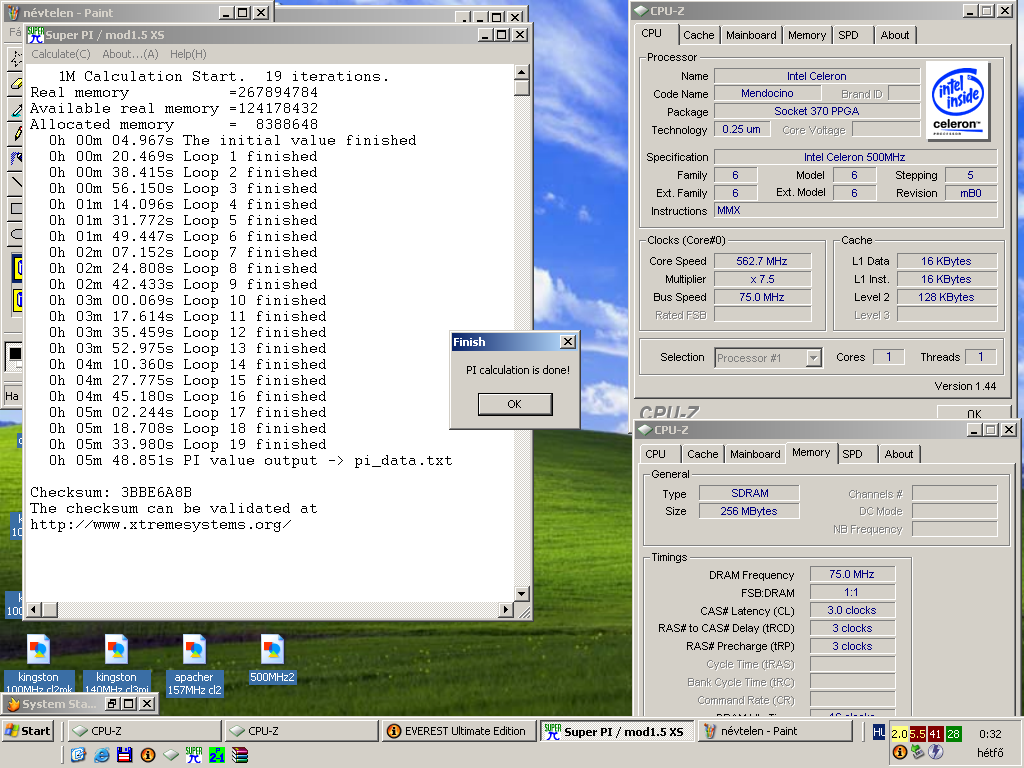Open Internet Explorer from the quick launch bar
The height and width of the screenshot is (768, 1024).
(102, 755)
